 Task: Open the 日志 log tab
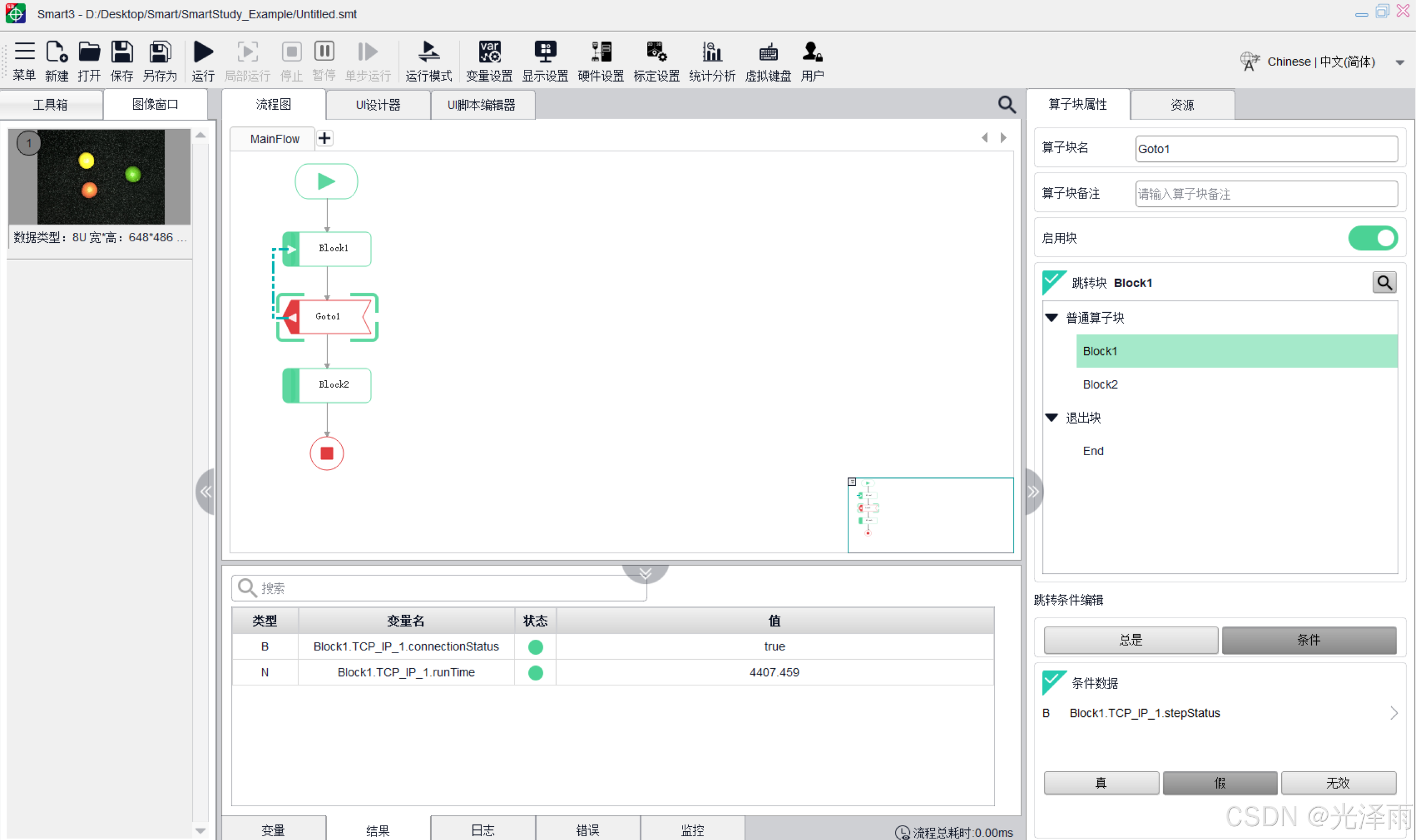[482, 830]
